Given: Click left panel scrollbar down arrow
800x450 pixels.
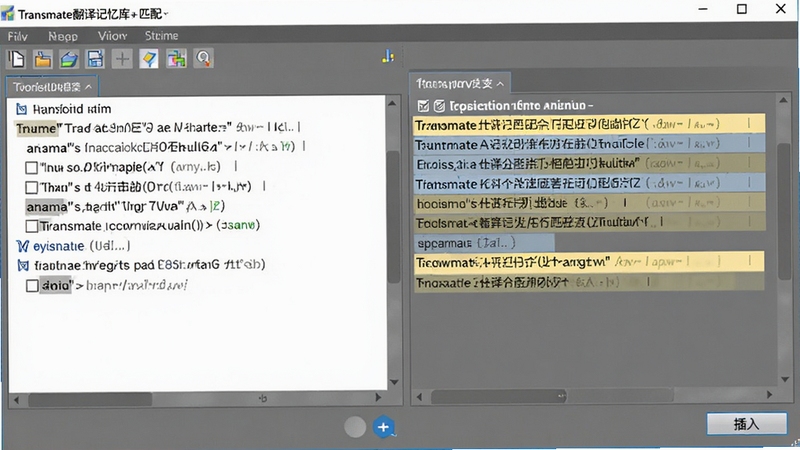Looking at the screenshot, I should point(394,382).
